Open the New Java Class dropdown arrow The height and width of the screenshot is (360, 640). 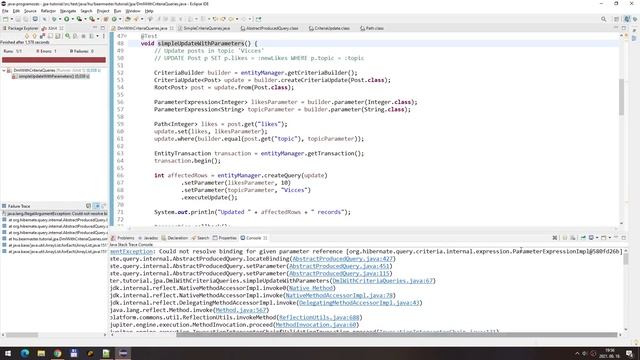pyautogui.click(x=120, y=19)
